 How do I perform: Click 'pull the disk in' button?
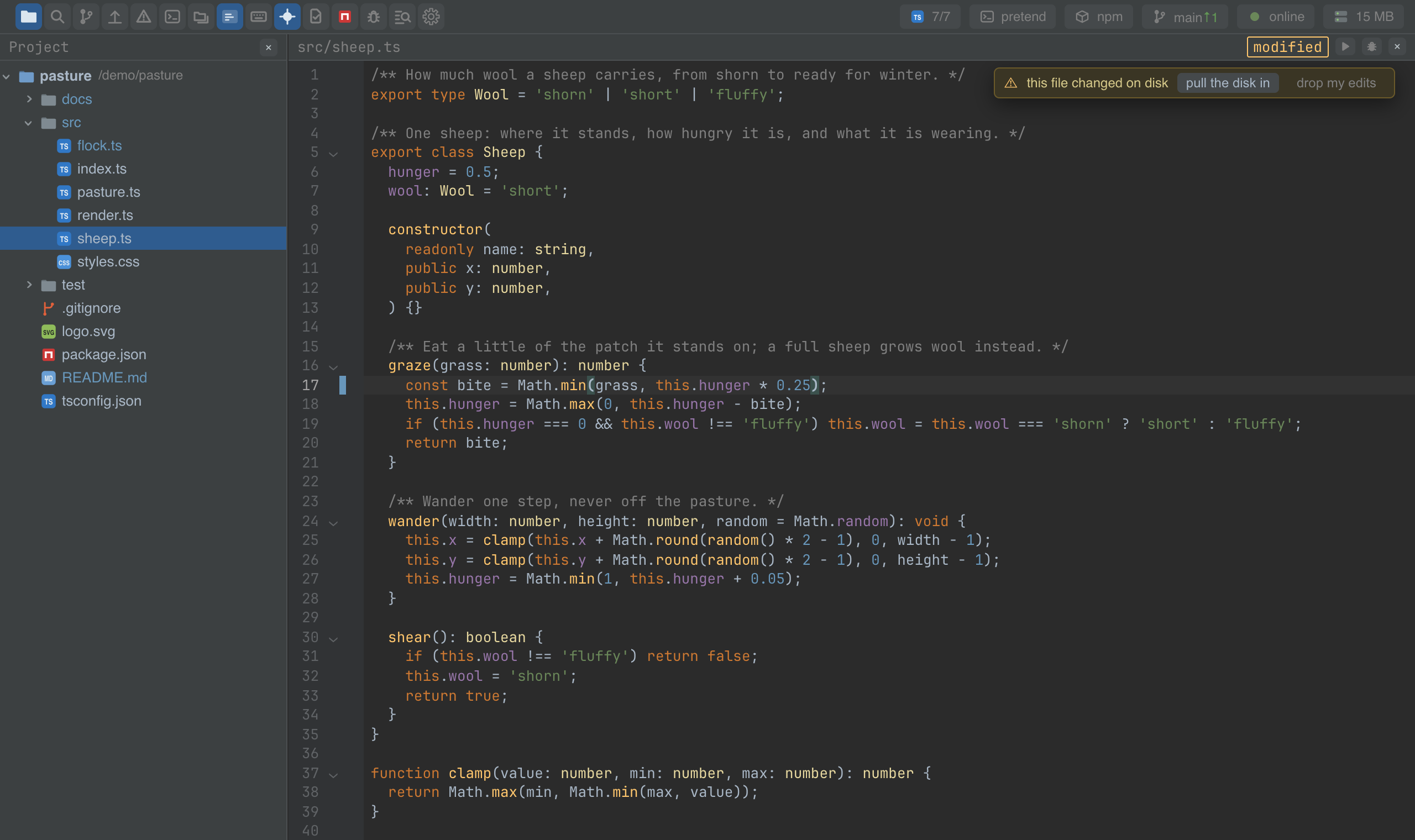tap(1228, 83)
